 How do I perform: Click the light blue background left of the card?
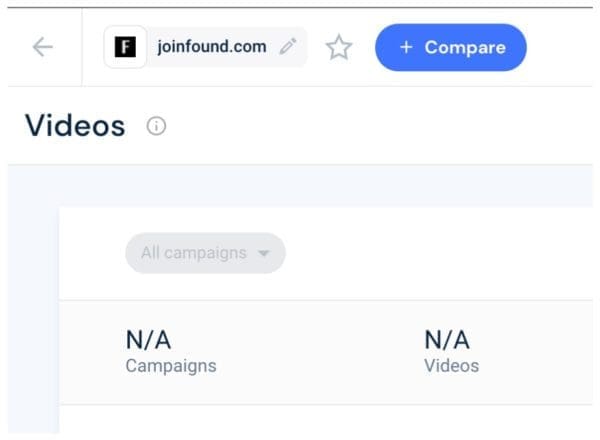(x=30, y=300)
